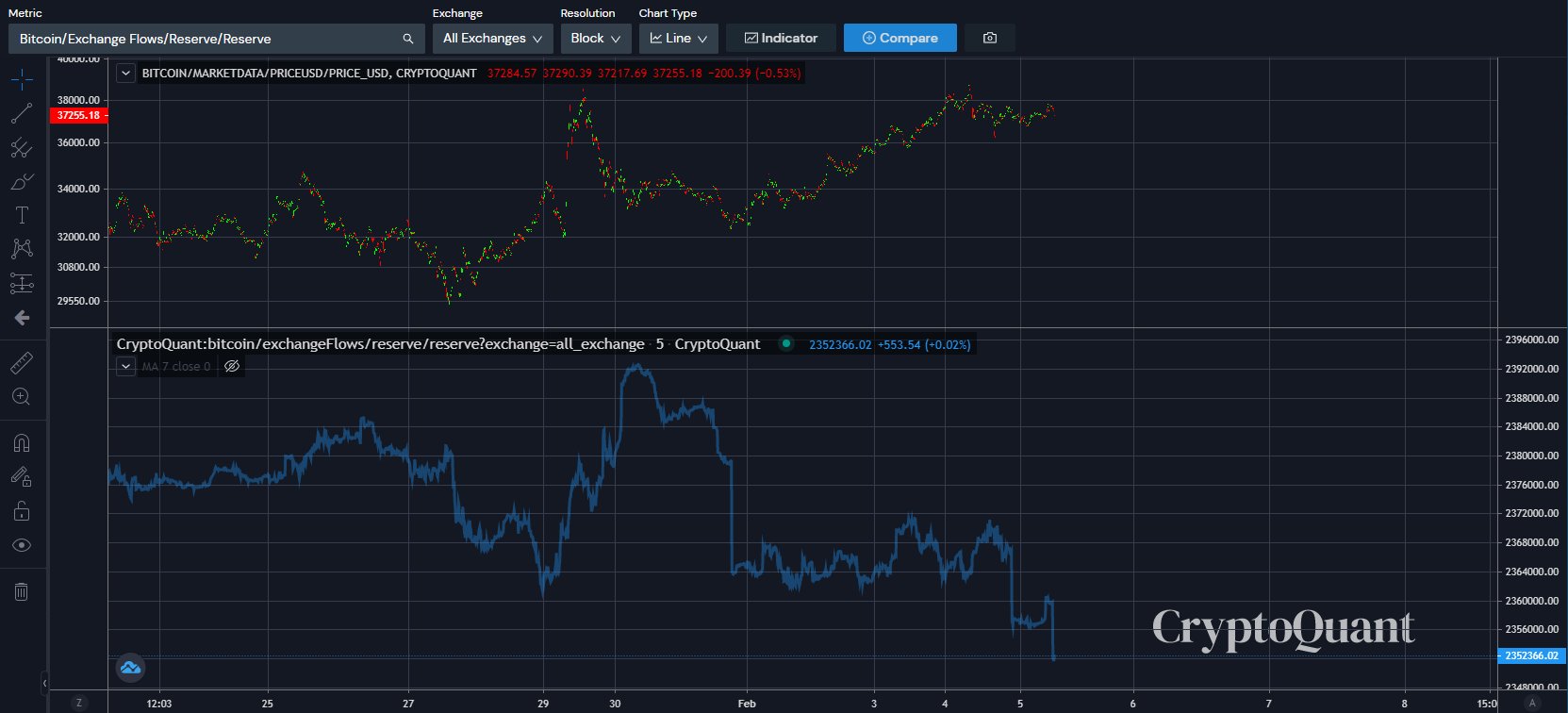Click the trash icon to remove drawings

point(22,591)
